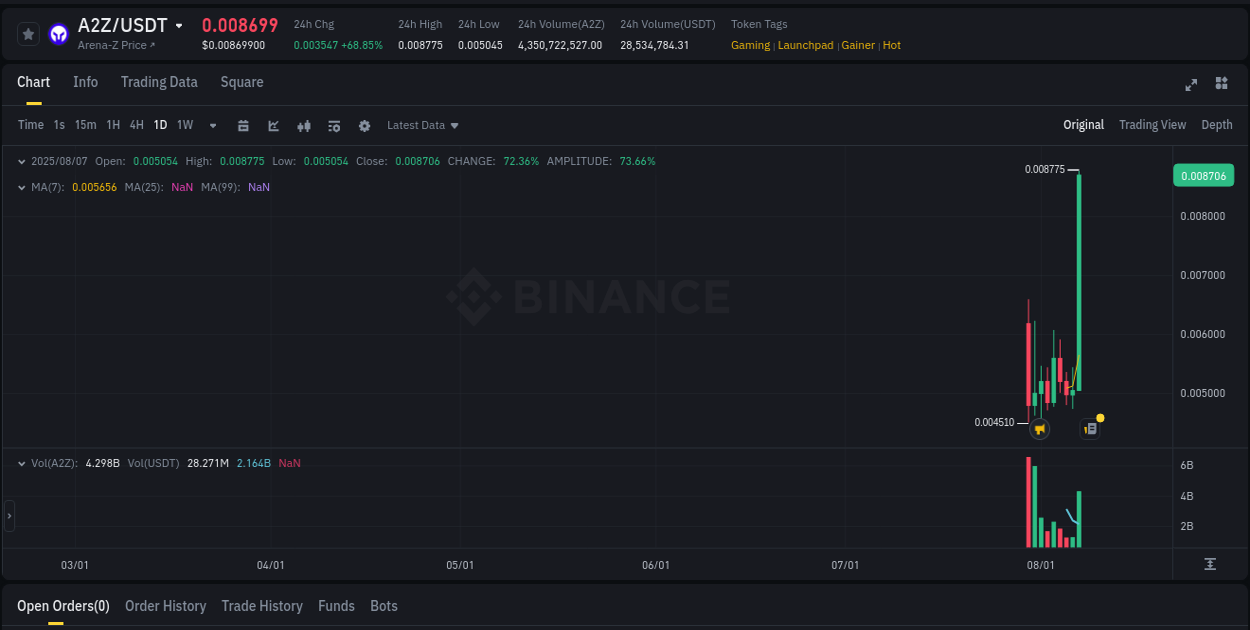Screen dimensions: 1250x630
Task: Open more timeframe options via the arrow
Action: [x=212, y=125]
